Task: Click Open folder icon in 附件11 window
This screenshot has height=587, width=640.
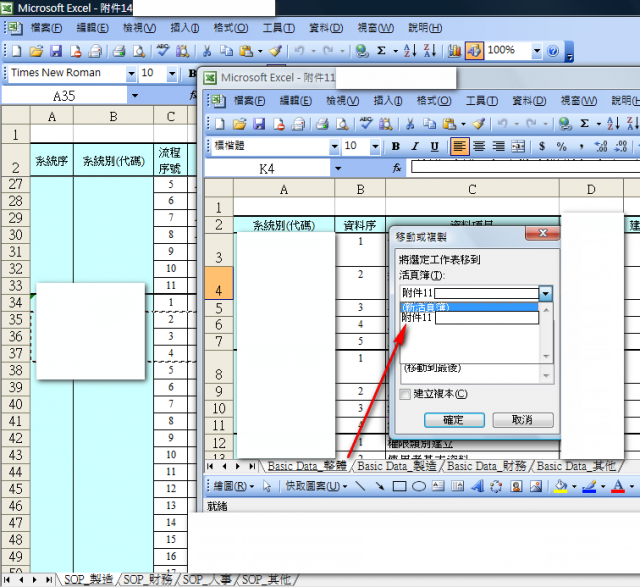Action: (x=240, y=124)
